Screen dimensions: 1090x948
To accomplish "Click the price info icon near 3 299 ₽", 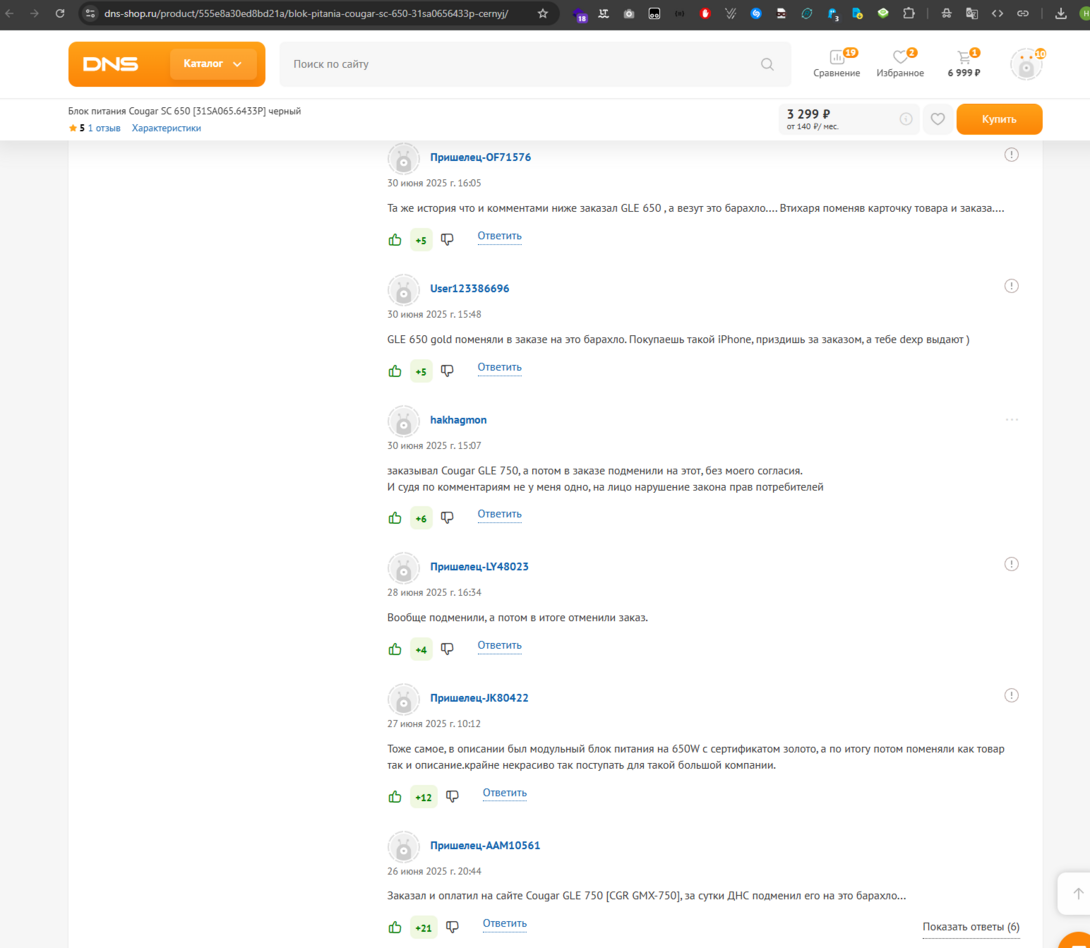I will 905,119.
